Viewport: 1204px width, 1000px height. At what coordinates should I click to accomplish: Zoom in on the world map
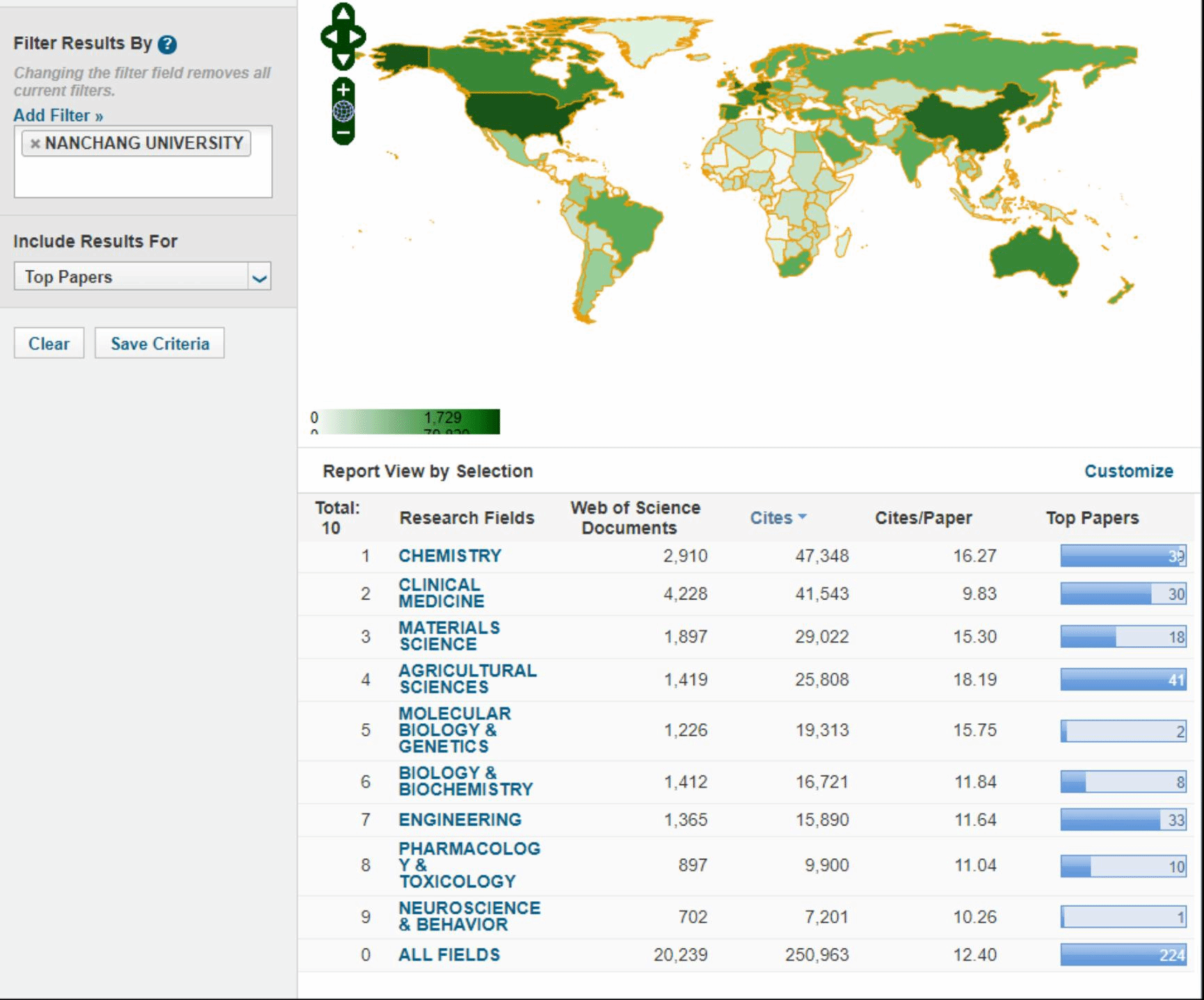pyautogui.click(x=344, y=90)
